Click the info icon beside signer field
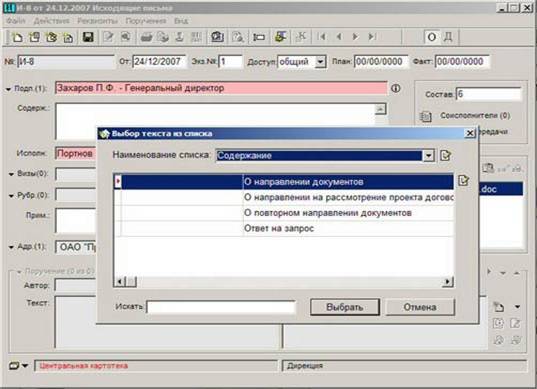The height and width of the screenshot is (389, 537). coord(396,88)
